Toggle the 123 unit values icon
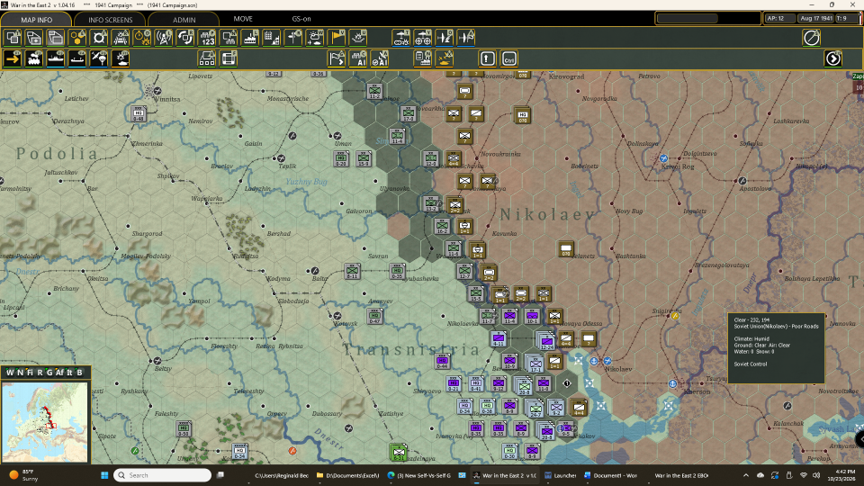Screen dimensions: 864x486 (207, 38)
